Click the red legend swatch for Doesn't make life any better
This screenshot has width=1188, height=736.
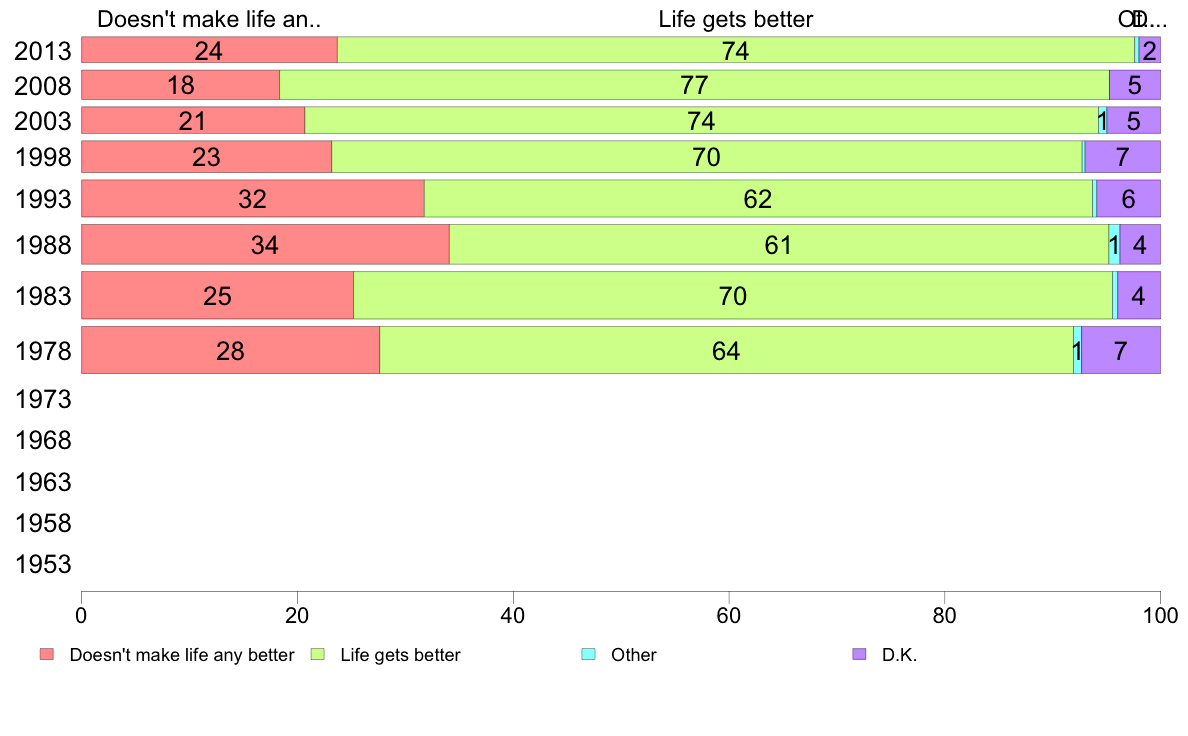46,655
